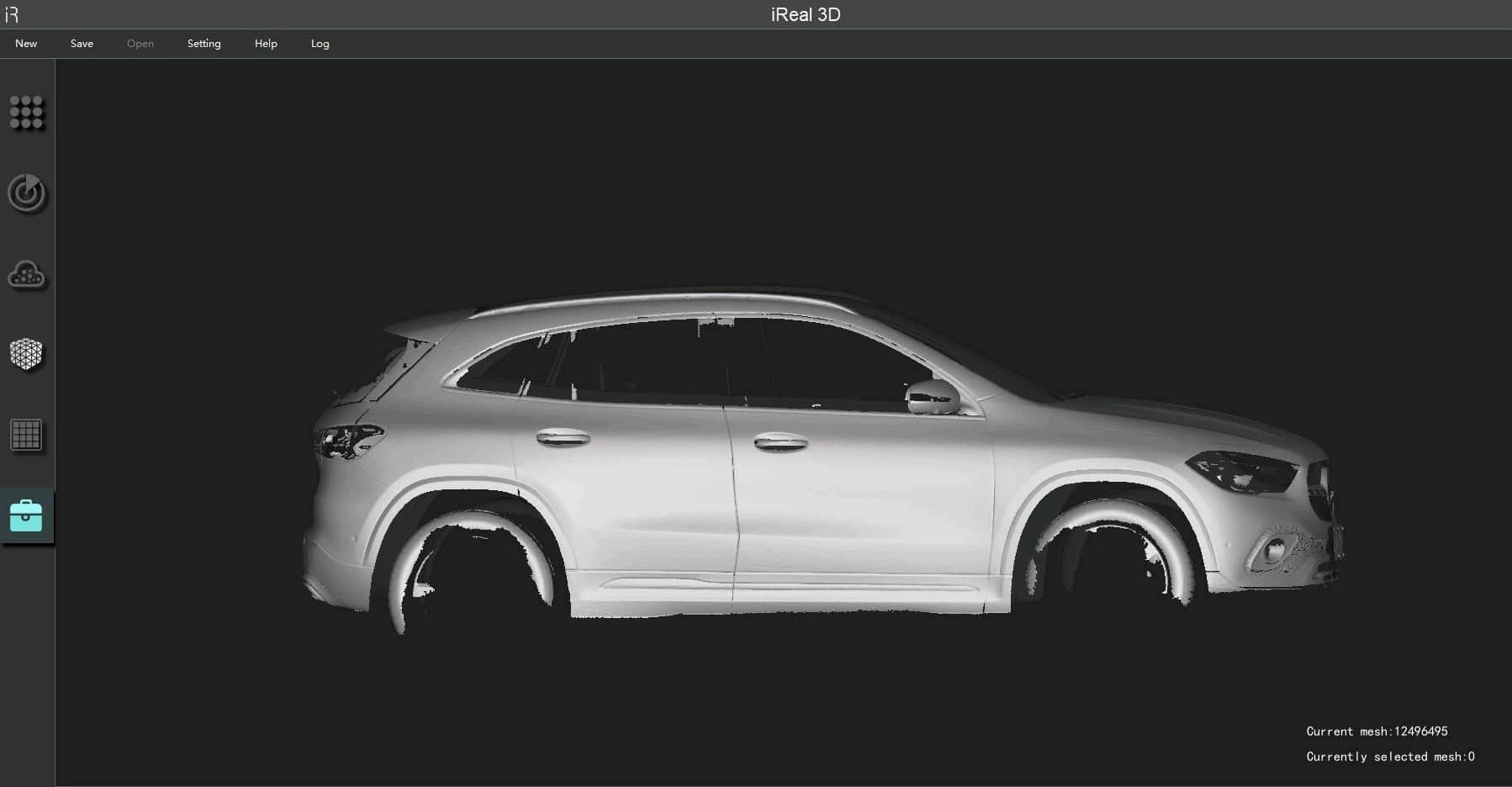Click the 'Current mesh:12496495' status text
The height and width of the screenshot is (787, 1512).
1377,732
